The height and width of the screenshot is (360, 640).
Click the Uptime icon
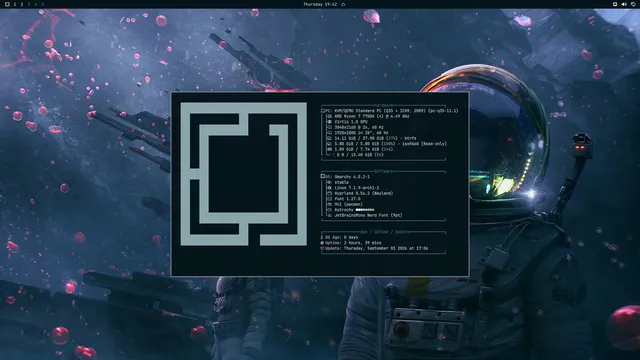322,243
